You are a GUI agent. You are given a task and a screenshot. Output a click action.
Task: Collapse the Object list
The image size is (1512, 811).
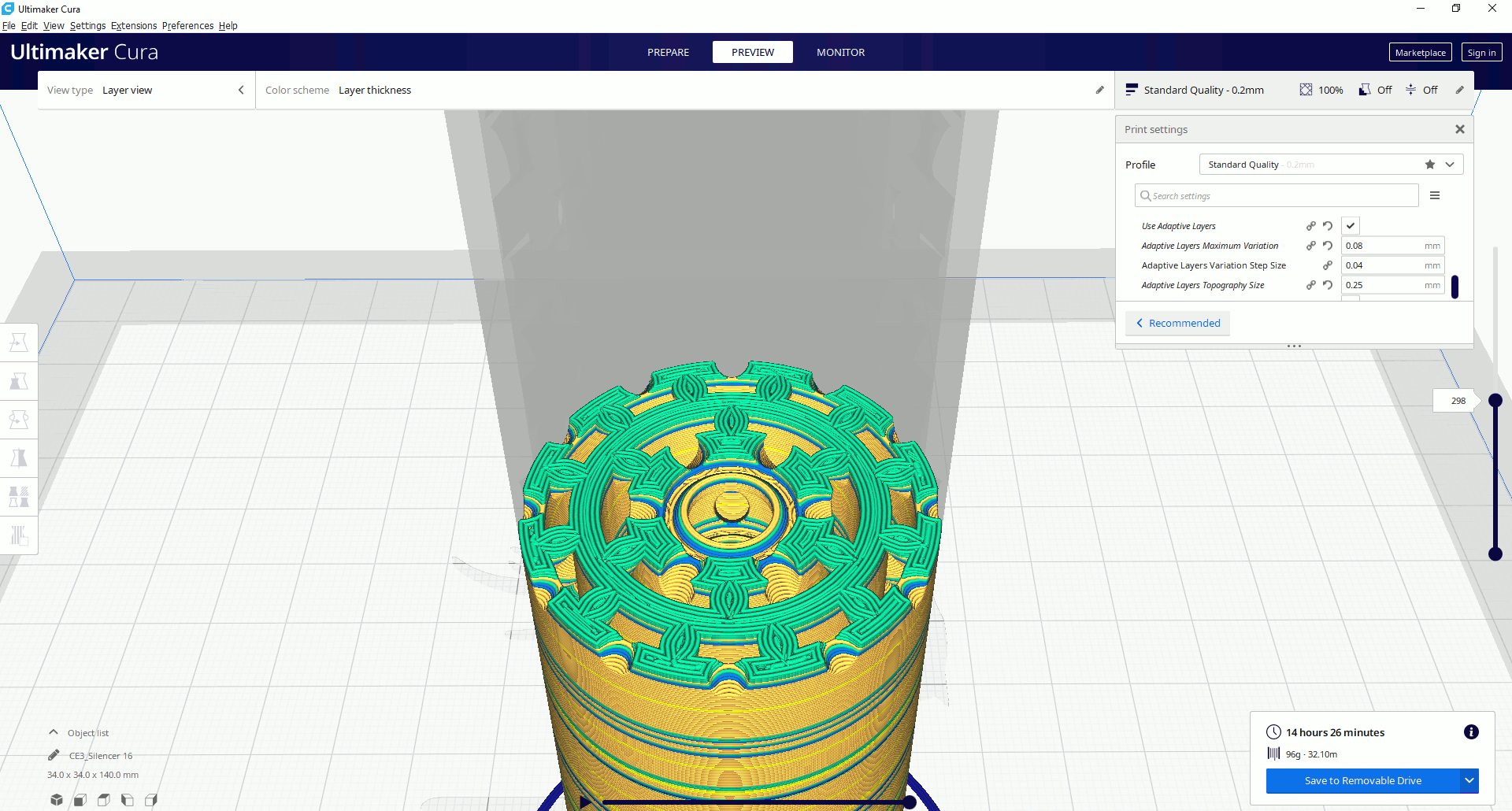(x=54, y=732)
